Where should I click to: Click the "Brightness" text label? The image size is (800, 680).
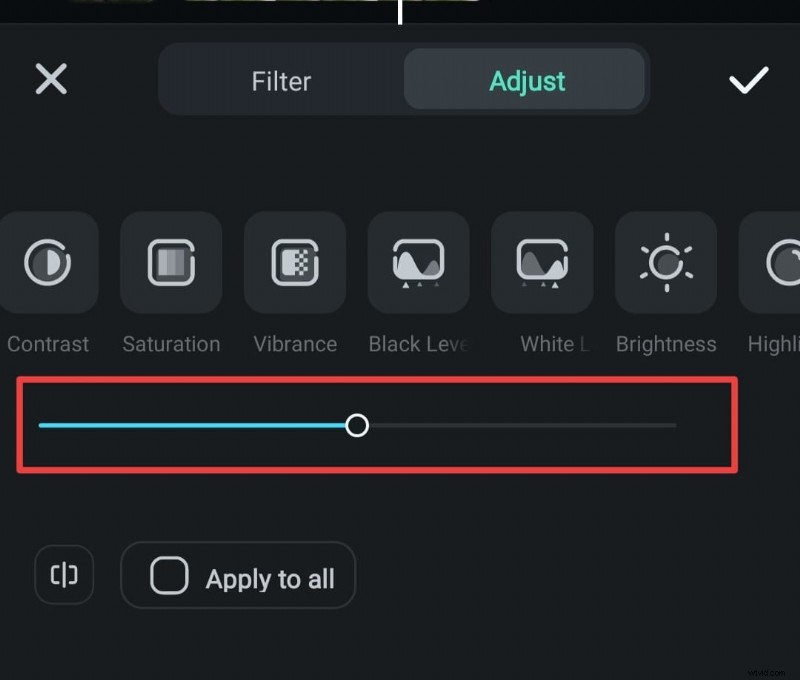666,344
